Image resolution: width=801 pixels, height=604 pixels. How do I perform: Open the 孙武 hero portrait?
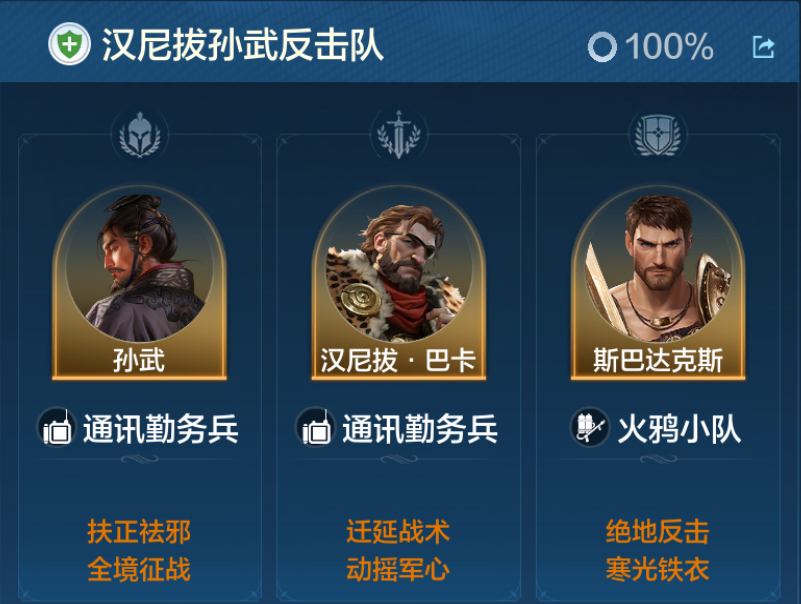[139, 283]
